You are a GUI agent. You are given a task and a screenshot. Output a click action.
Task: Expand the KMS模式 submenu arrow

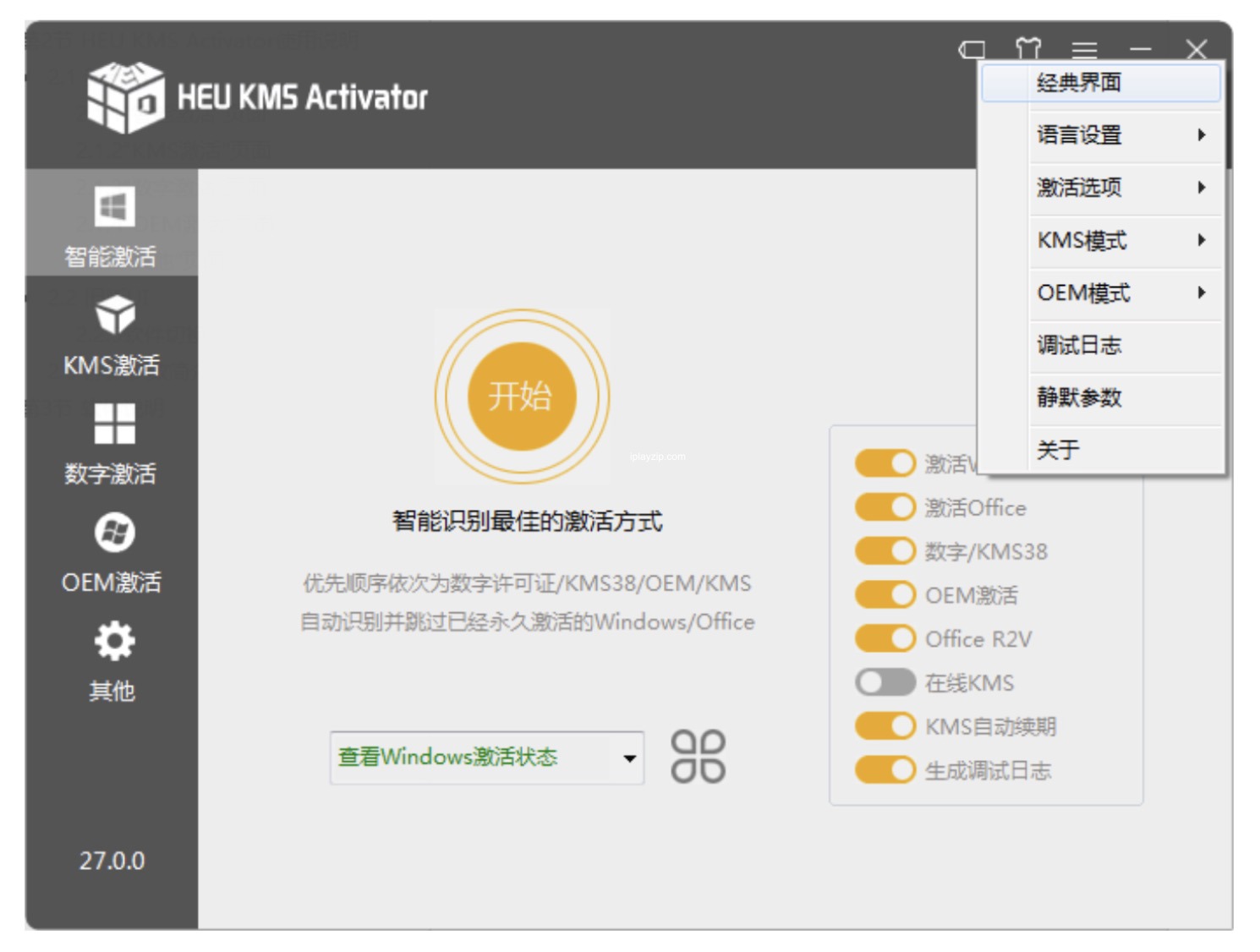1201,240
